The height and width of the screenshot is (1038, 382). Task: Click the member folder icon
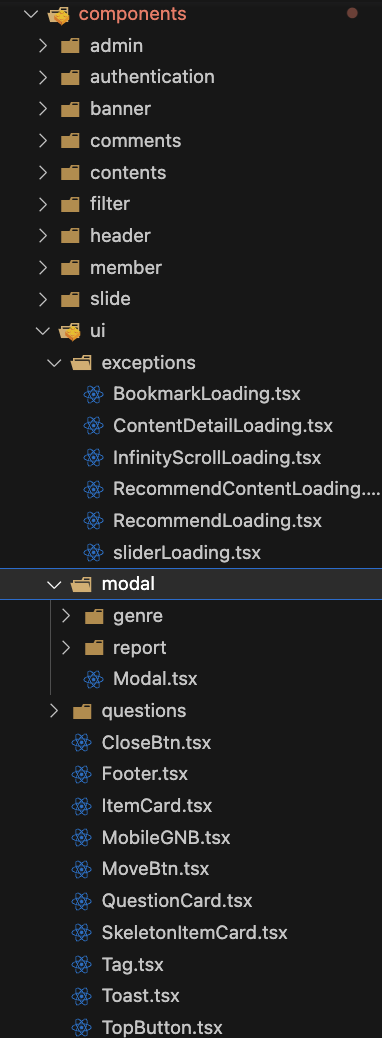[x=70, y=267]
